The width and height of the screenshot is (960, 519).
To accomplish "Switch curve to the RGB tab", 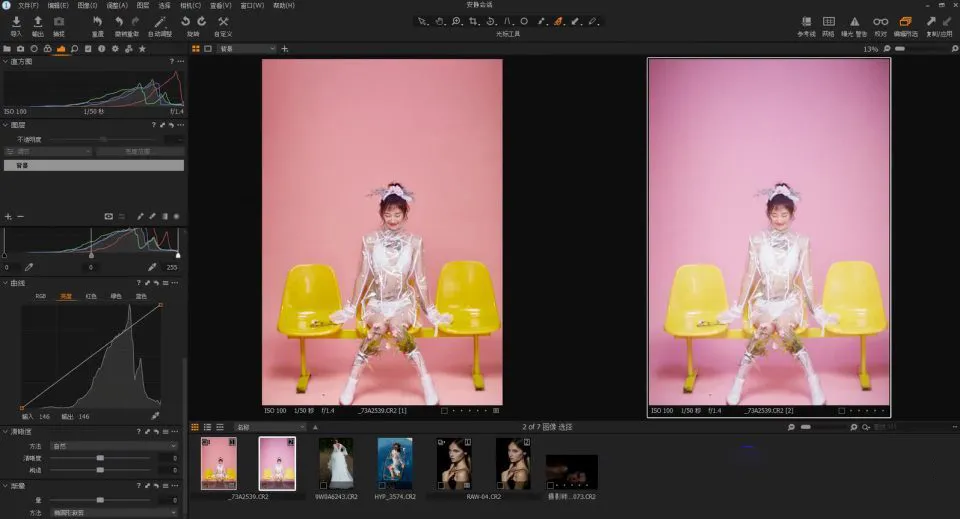I will point(40,296).
